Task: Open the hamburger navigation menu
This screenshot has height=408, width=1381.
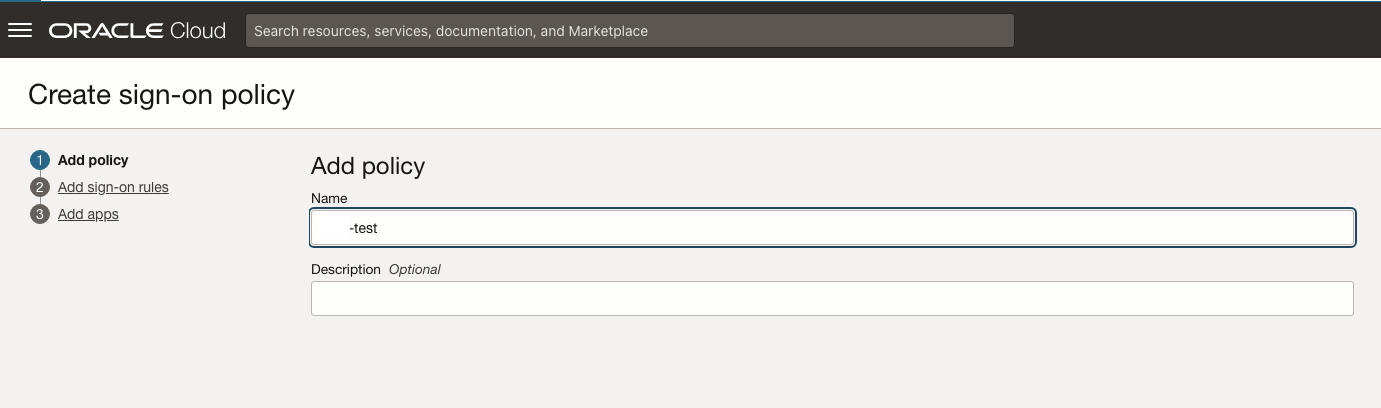Action: pos(20,30)
